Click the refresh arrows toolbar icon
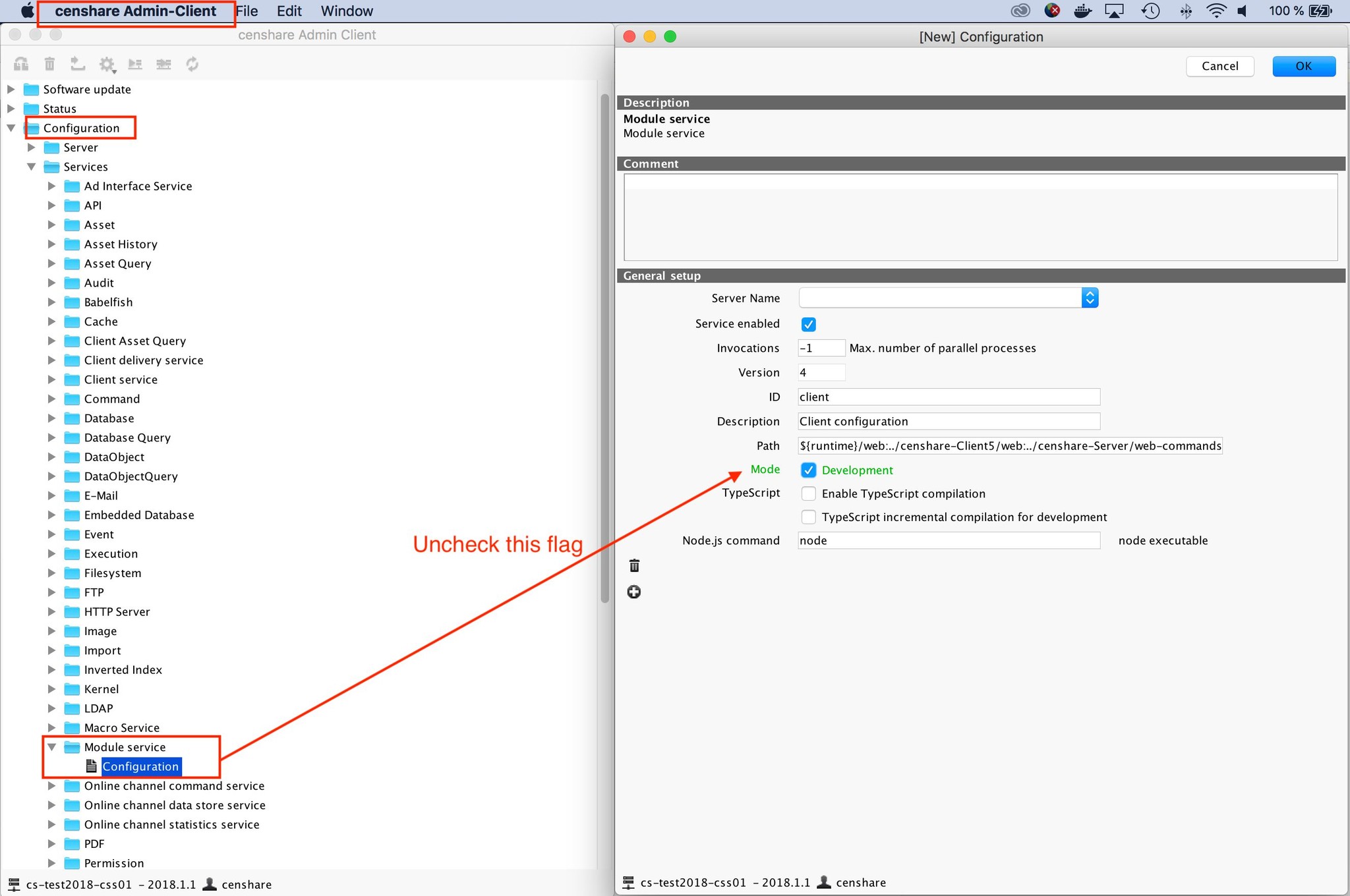Screen dimensions: 1350x896 [x=192, y=64]
